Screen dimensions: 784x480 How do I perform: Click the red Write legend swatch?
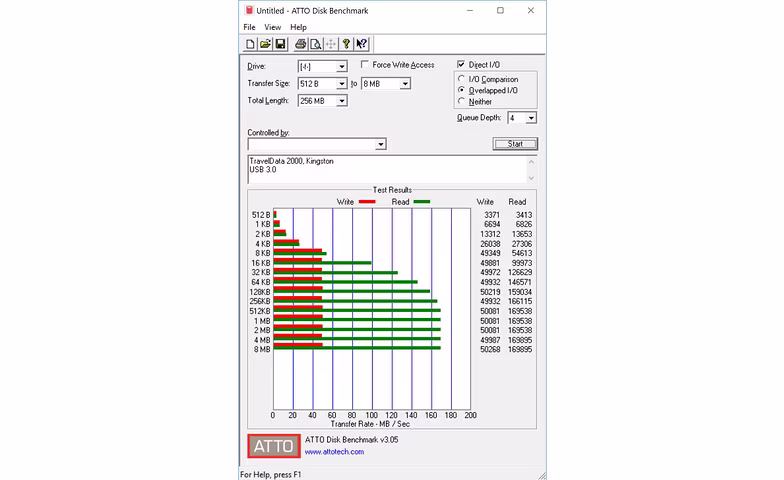(x=366, y=202)
